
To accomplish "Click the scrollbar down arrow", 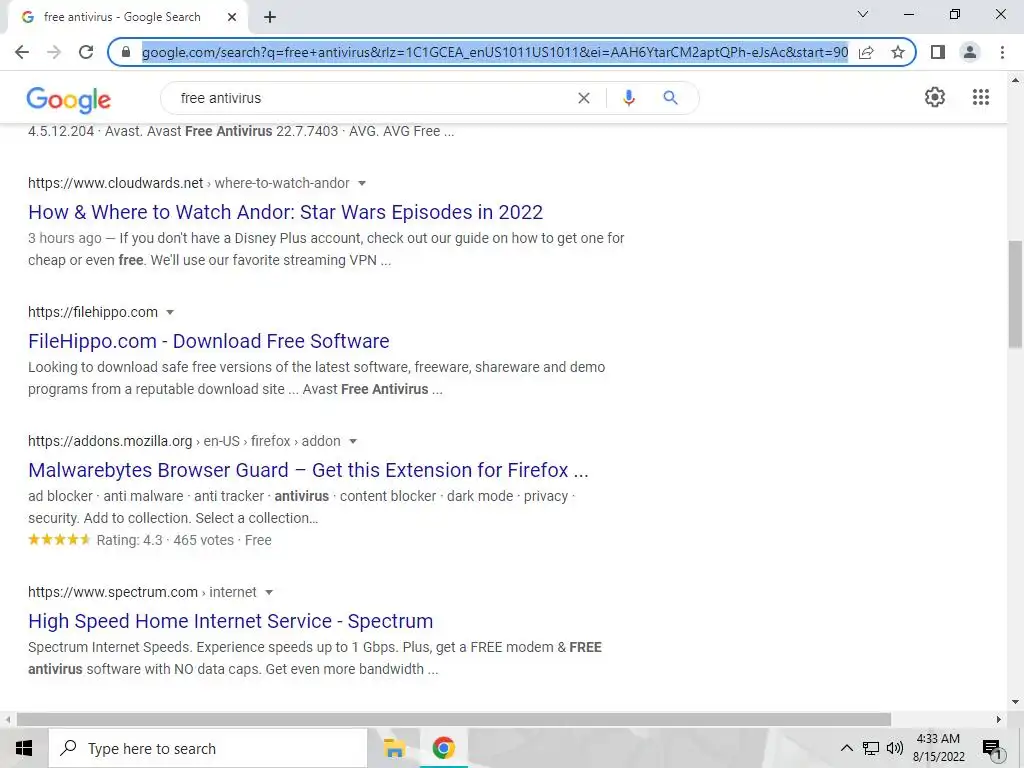I will [1015, 703].
